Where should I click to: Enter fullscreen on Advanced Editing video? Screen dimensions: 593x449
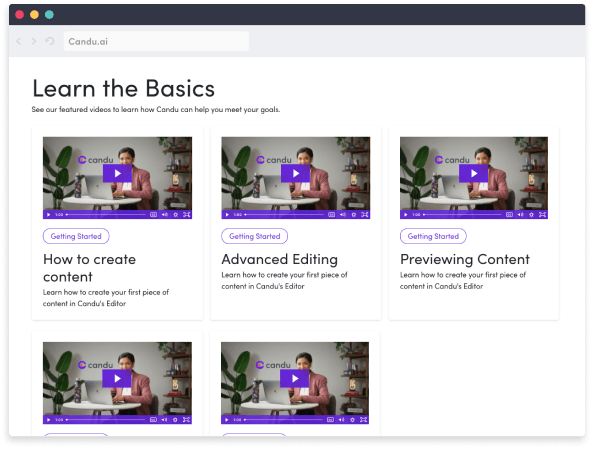pyautogui.click(x=365, y=214)
